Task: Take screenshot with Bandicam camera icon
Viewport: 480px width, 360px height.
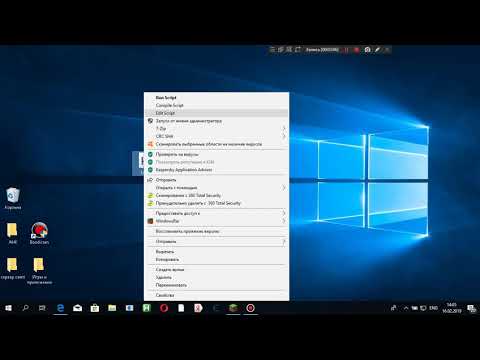Action: (367, 50)
